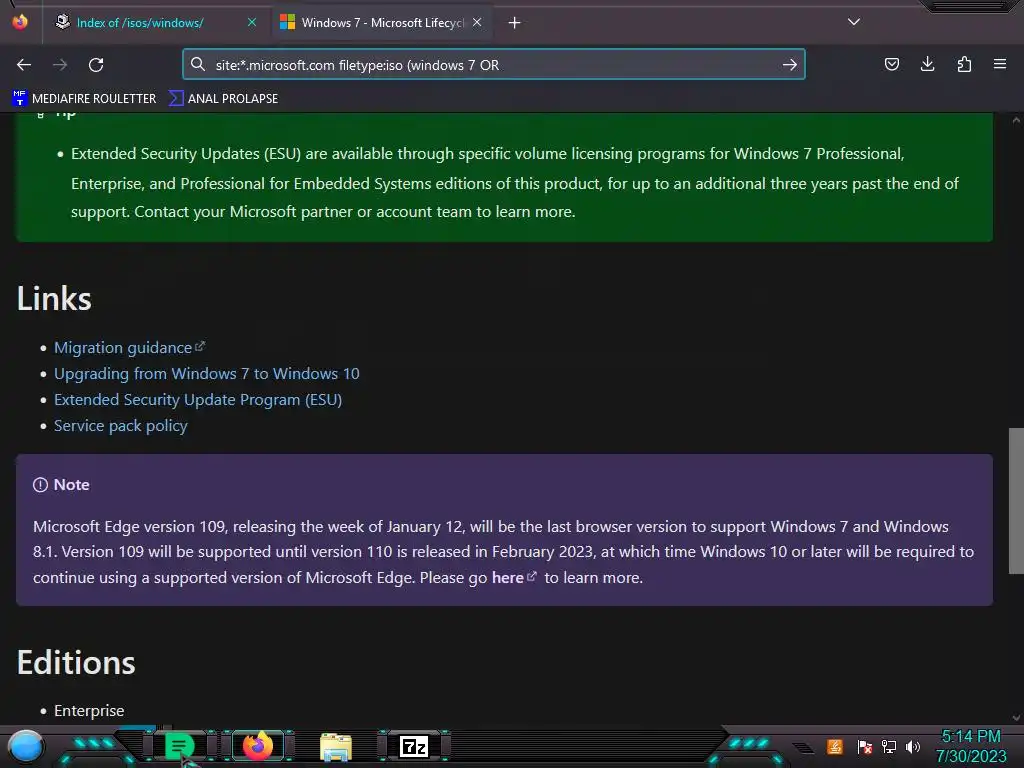Click the Firefox taskbar icon
The height and width of the screenshot is (768, 1024).
[258, 746]
